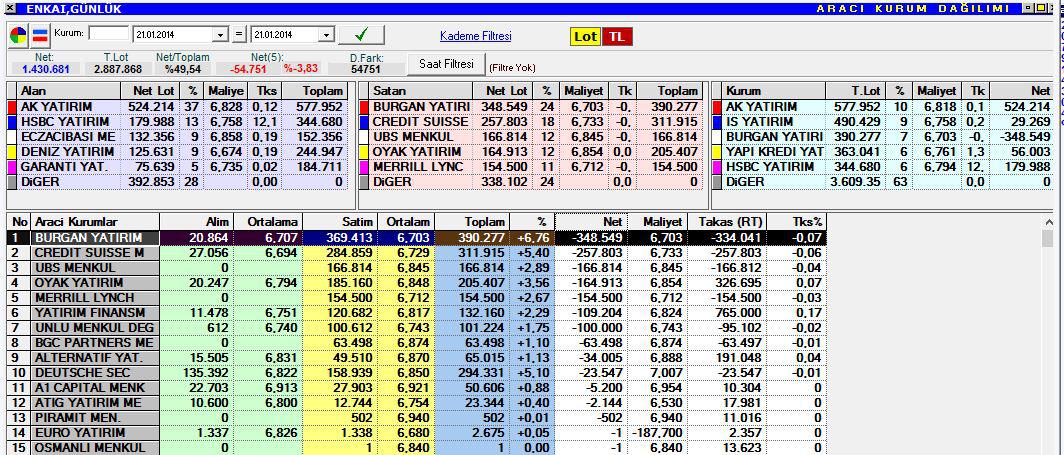The width and height of the screenshot is (1064, 455).
Task: Select the UBS MENKUL row in main table
Action: click(417, 268)
